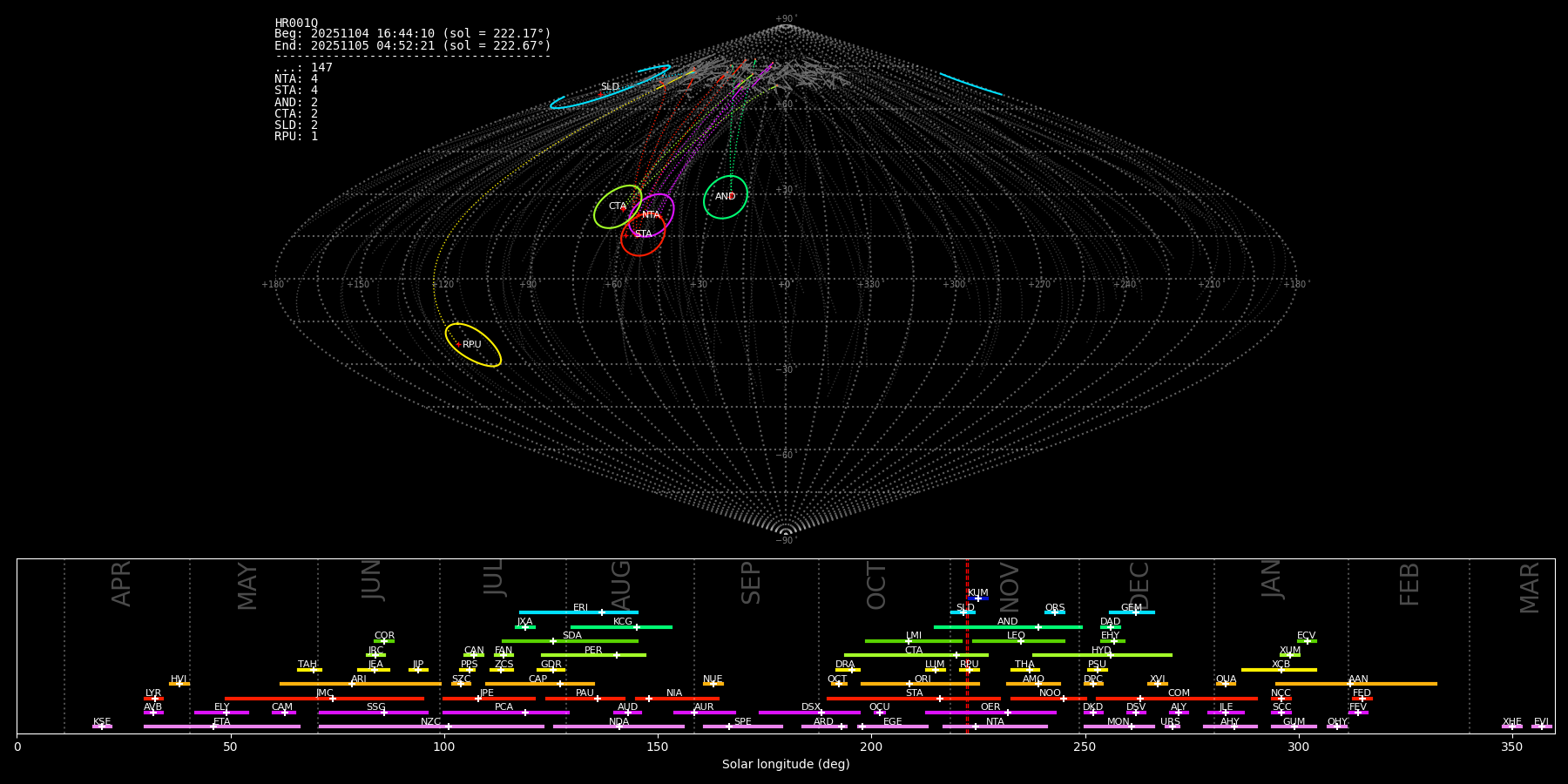Select the OER shower bar in timeline
The height and width of the screenshot is (784, 1568).
pos(990,713)
